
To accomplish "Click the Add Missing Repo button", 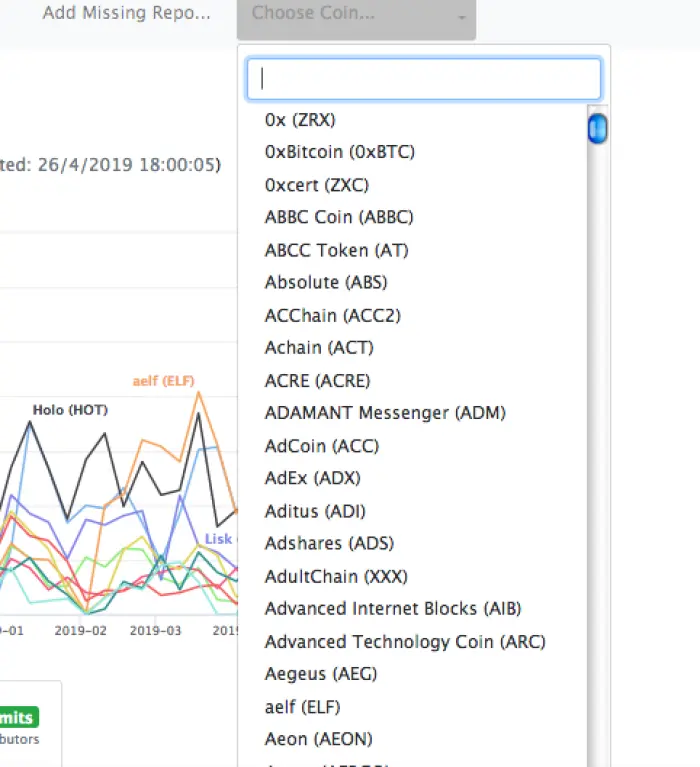I will [x=126, y=13].
